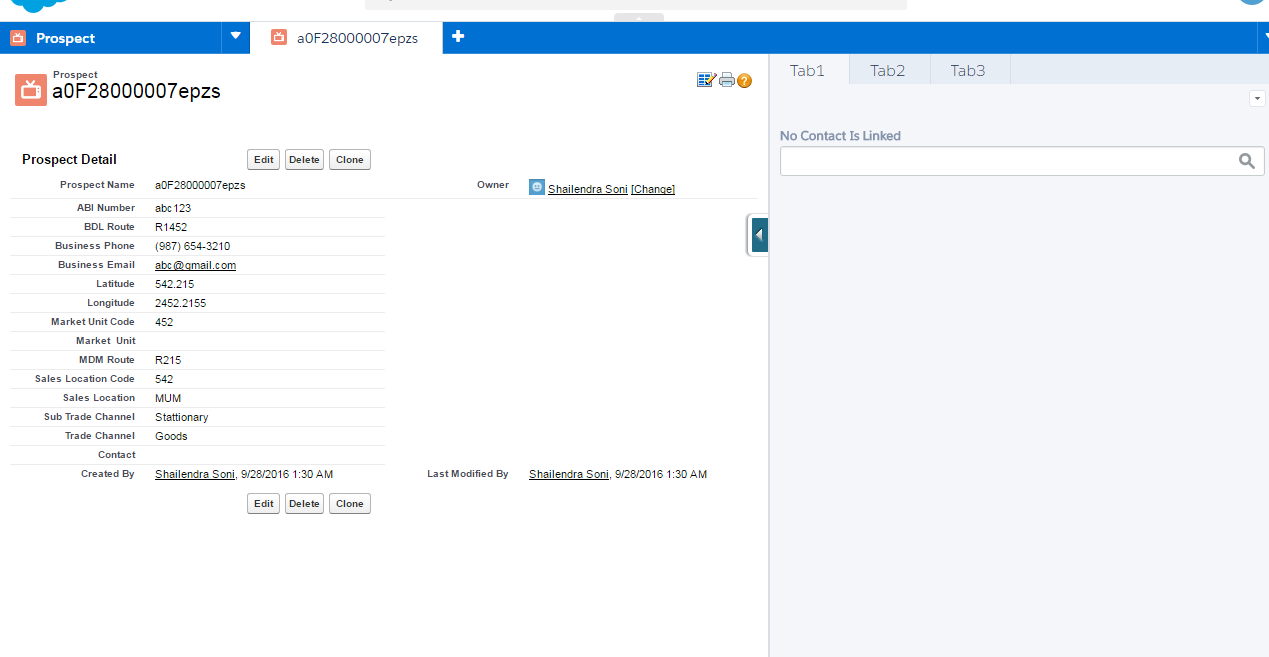The height and width of the screenshot is (657, 1269).
Task: Click the Owner field label
Action: (x=493, y=185)
